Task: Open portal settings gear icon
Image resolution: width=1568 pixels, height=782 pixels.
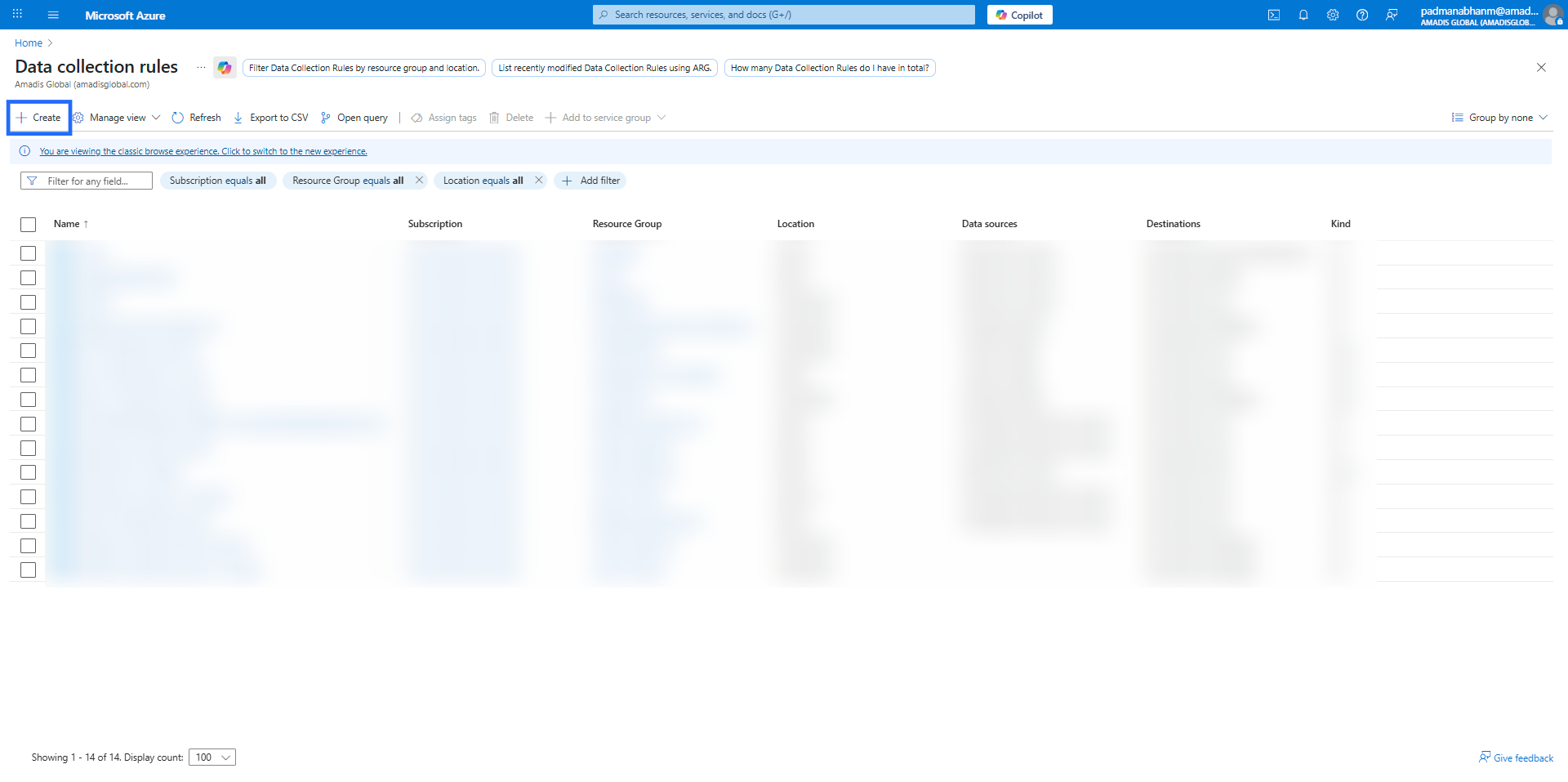Action: [x=1333, y=15]
